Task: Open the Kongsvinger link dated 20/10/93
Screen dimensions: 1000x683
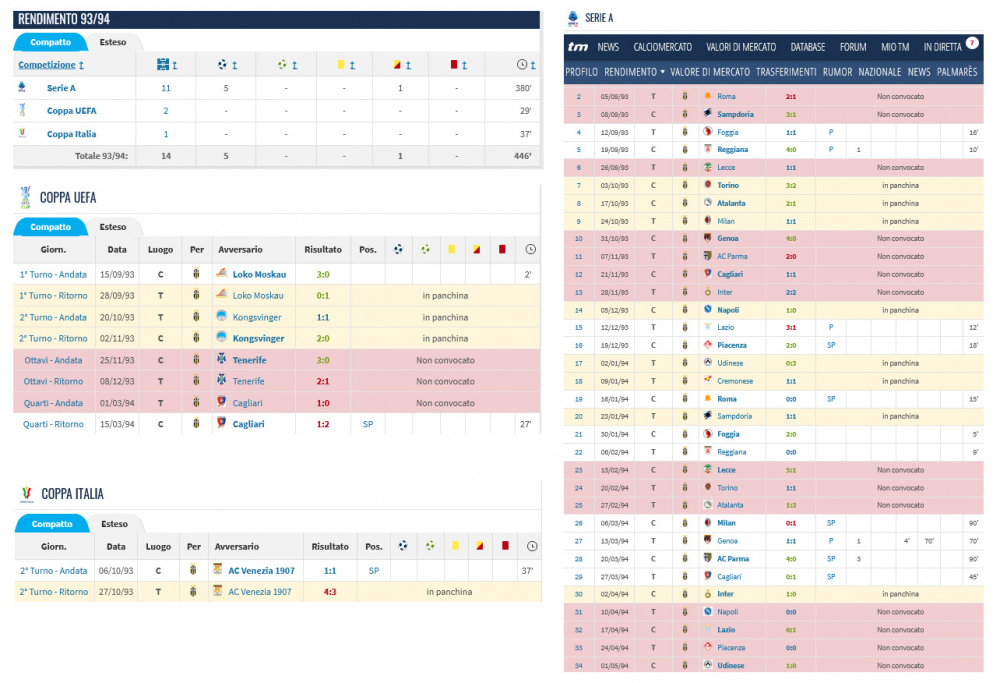Action: 256,317
